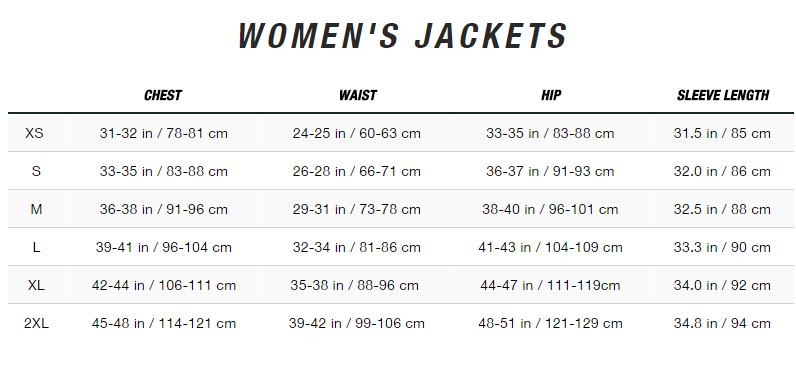Click the M size row label

point(36,210)
